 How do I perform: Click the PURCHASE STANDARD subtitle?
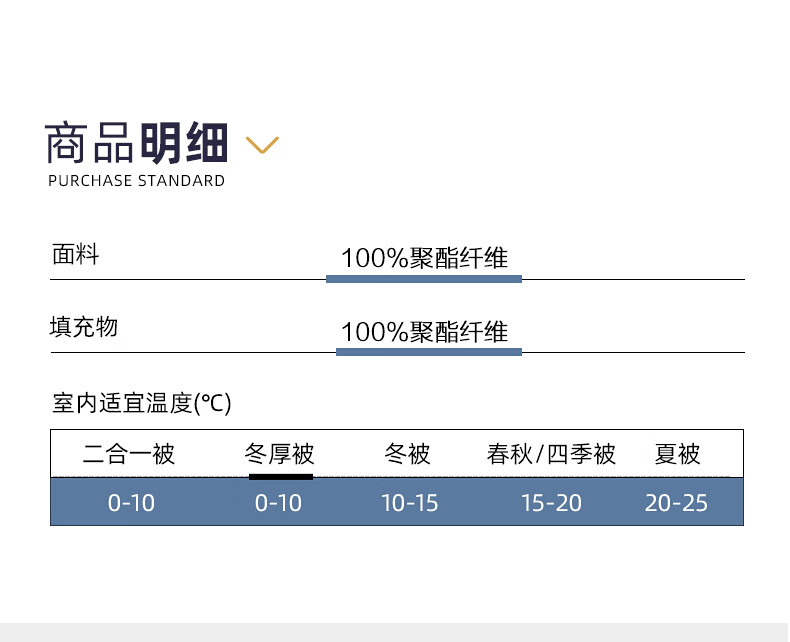tap(136, 181)
